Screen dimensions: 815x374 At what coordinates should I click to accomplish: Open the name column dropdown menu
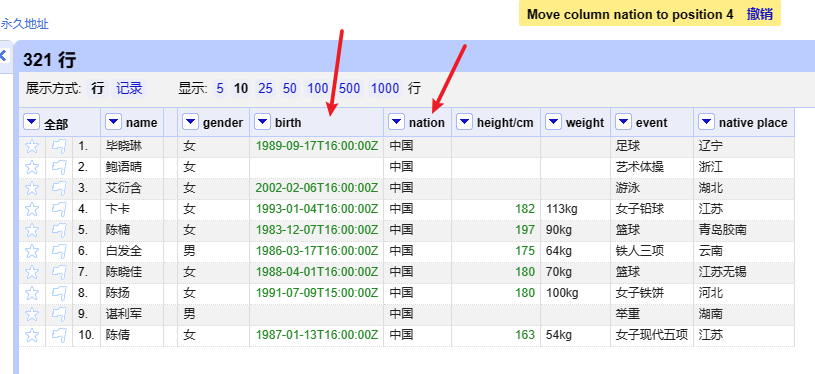pos(113,122)
